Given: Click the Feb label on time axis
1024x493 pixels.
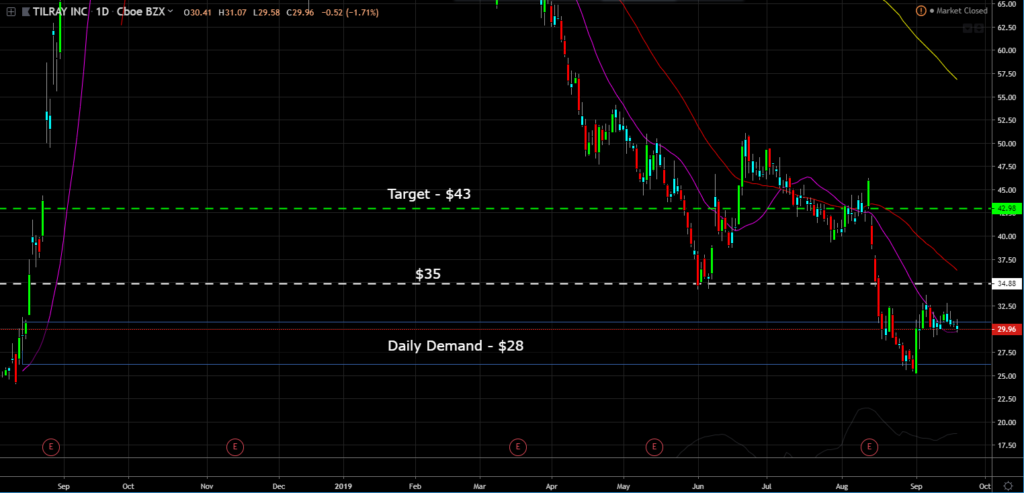Looking at the screenshot, I should coord(415,486).
